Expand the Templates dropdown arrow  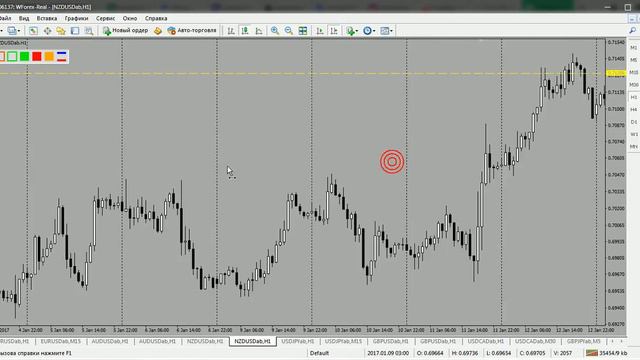click(391, 31)
